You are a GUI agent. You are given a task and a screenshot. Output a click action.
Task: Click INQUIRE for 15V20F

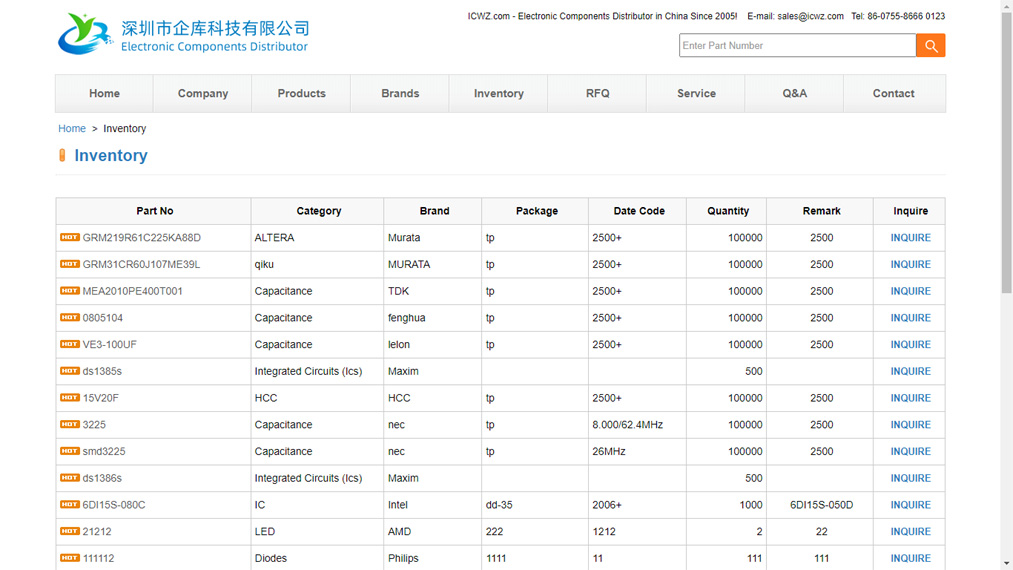[x=910, y=398]
